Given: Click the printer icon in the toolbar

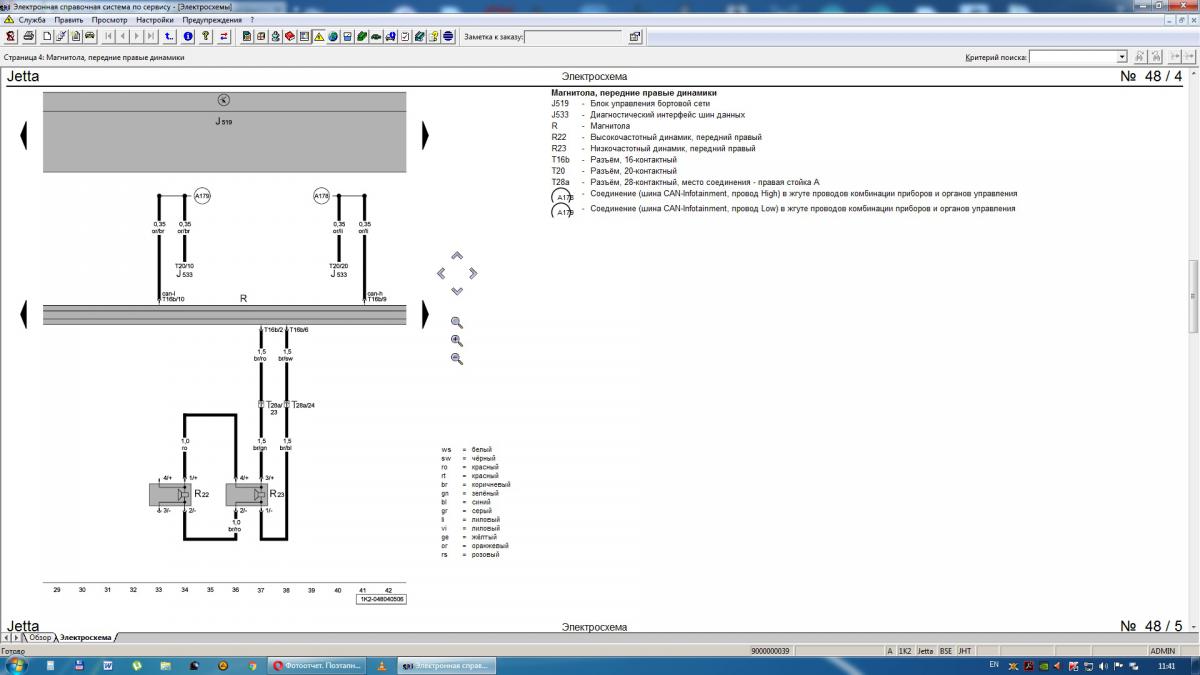Looking at the screenshot, I should [x=29, y=37].
